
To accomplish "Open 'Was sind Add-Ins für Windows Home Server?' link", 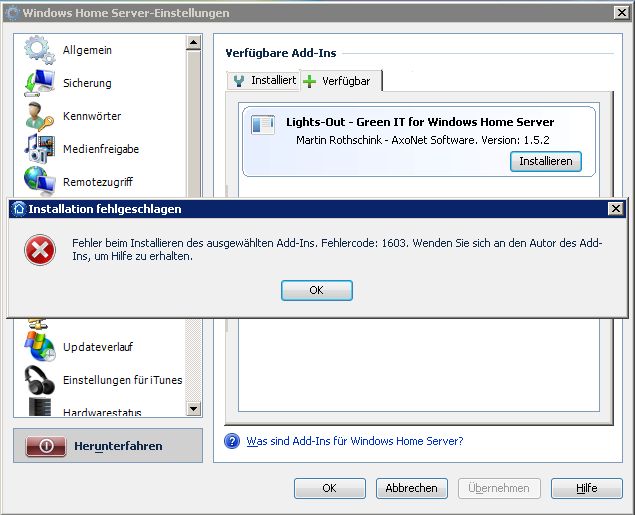I will [x=355, y=441].
